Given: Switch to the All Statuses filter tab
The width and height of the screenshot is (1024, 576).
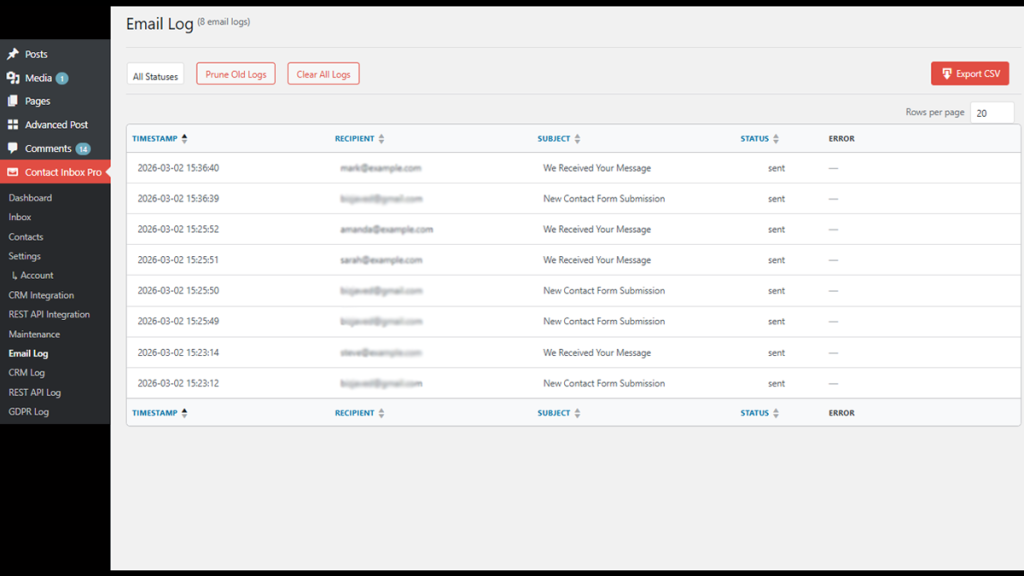Looking at the screenshot, I should 155,73.
